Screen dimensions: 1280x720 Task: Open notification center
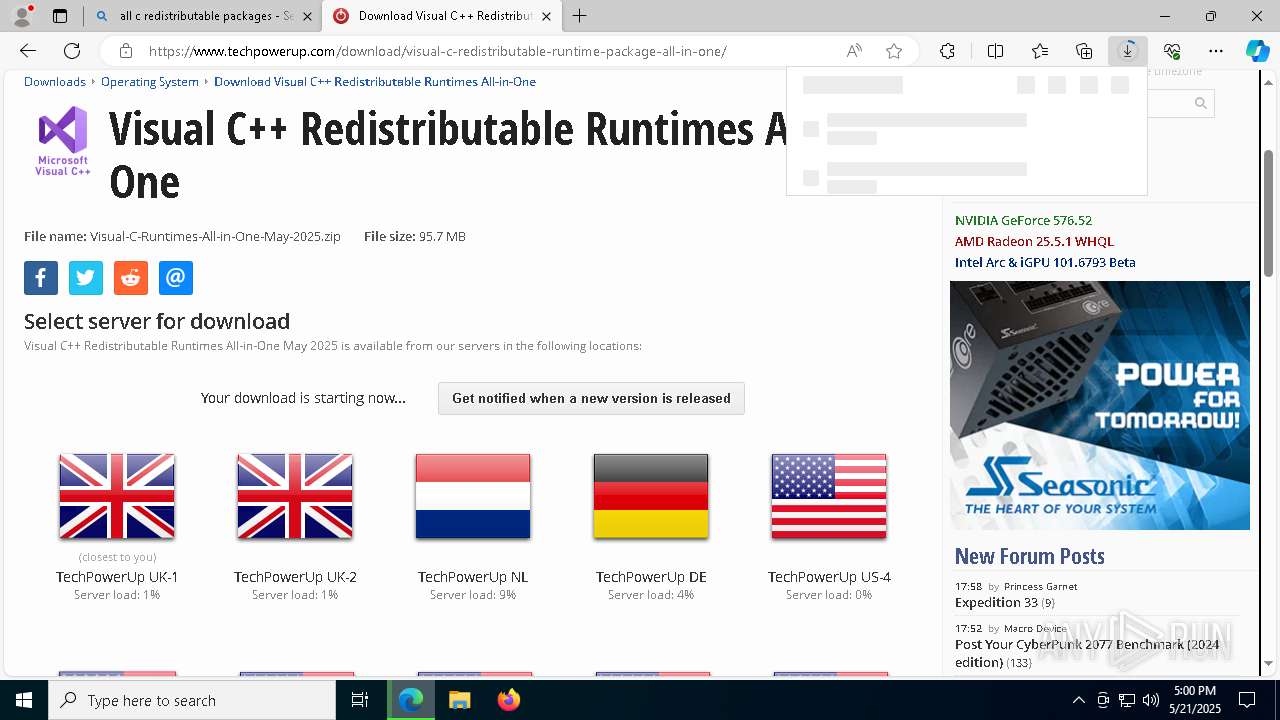pos(1247,700)
